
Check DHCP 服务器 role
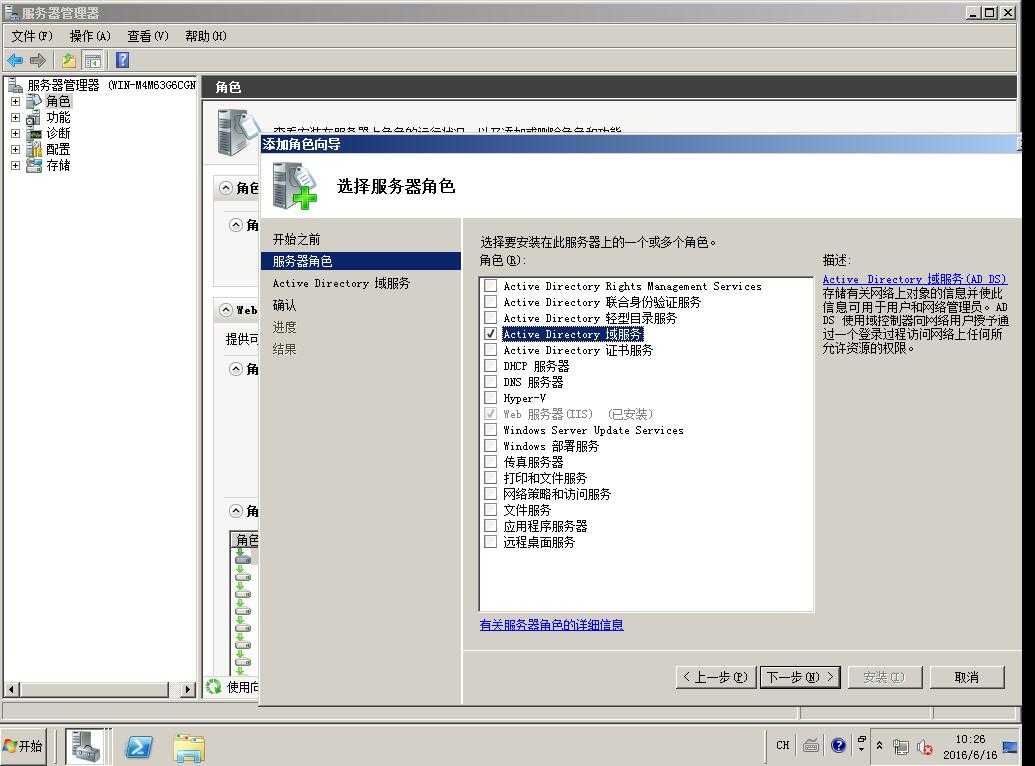pos(490,365)
